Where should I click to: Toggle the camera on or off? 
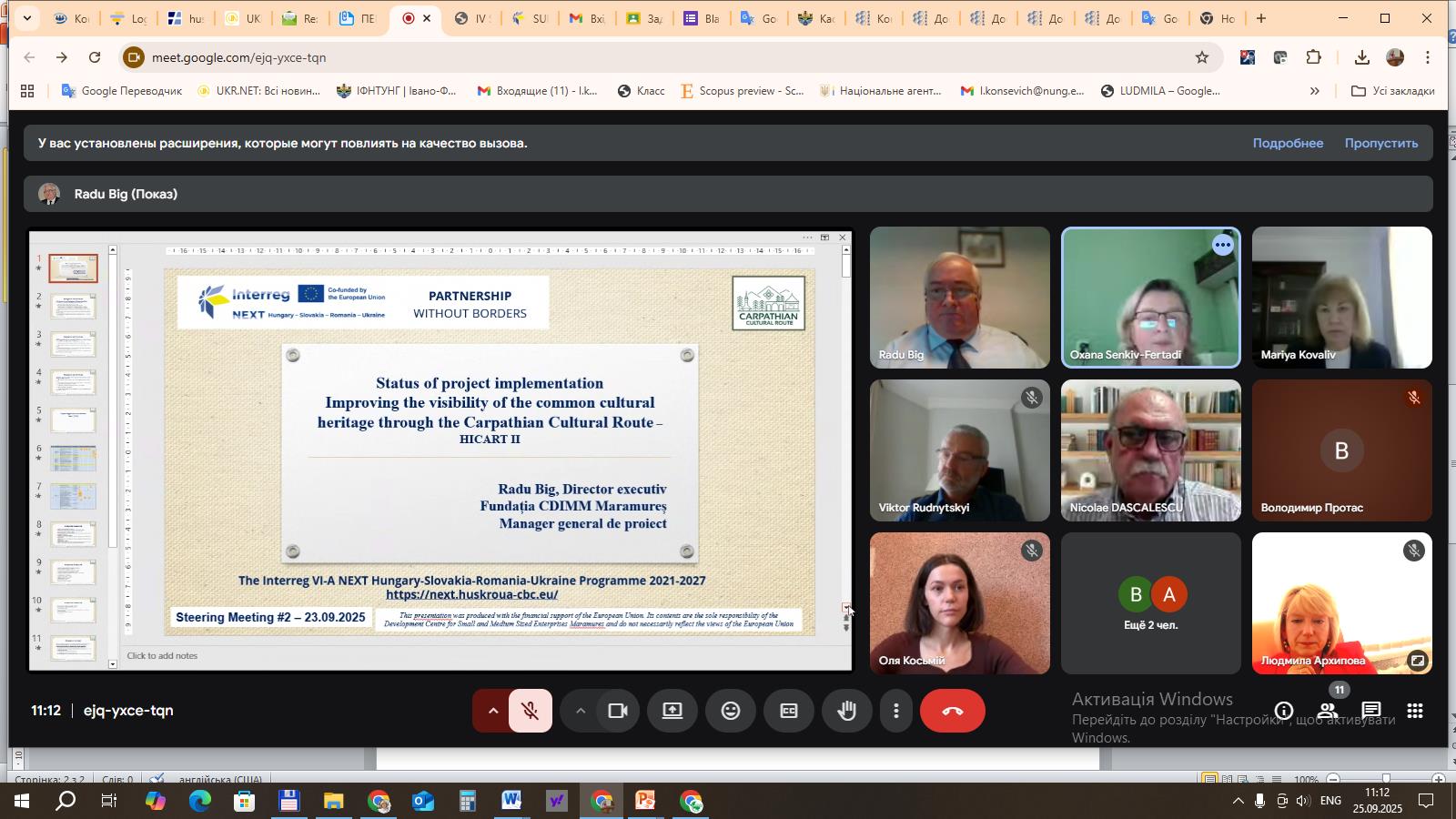[x=618, y=712]
